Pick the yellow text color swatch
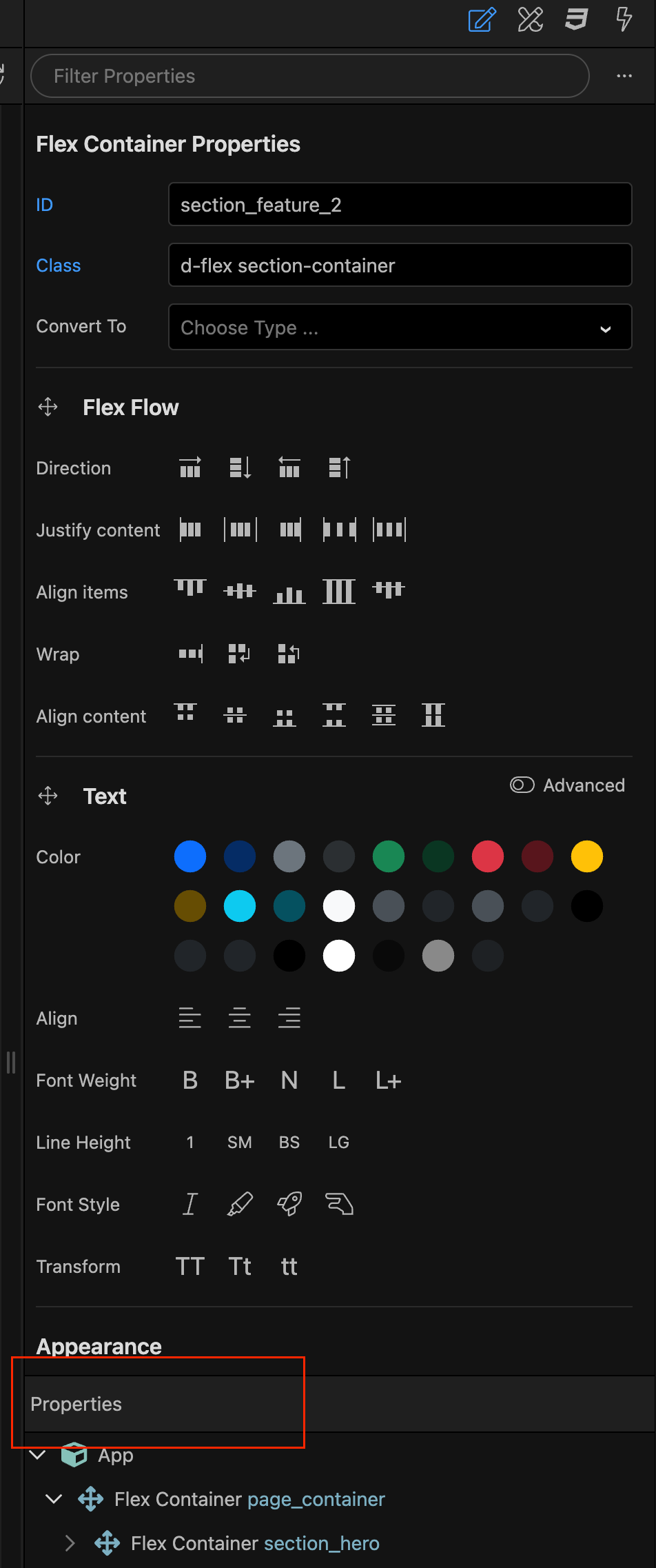The height and width of the screenshot is (1568, 656). (x=587, y=856)
